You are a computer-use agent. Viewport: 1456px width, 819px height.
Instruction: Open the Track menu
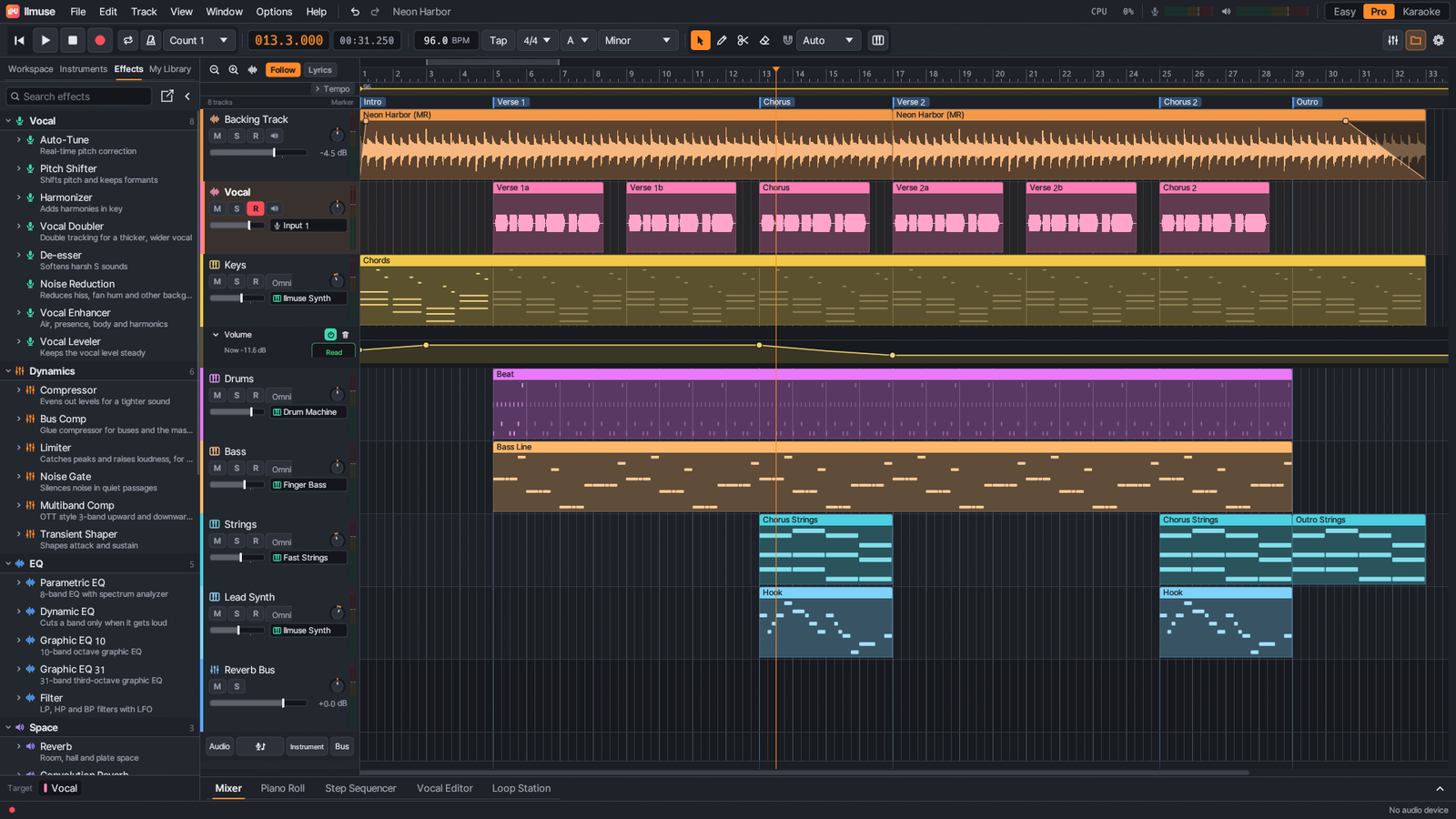click(x=144, y=12)
